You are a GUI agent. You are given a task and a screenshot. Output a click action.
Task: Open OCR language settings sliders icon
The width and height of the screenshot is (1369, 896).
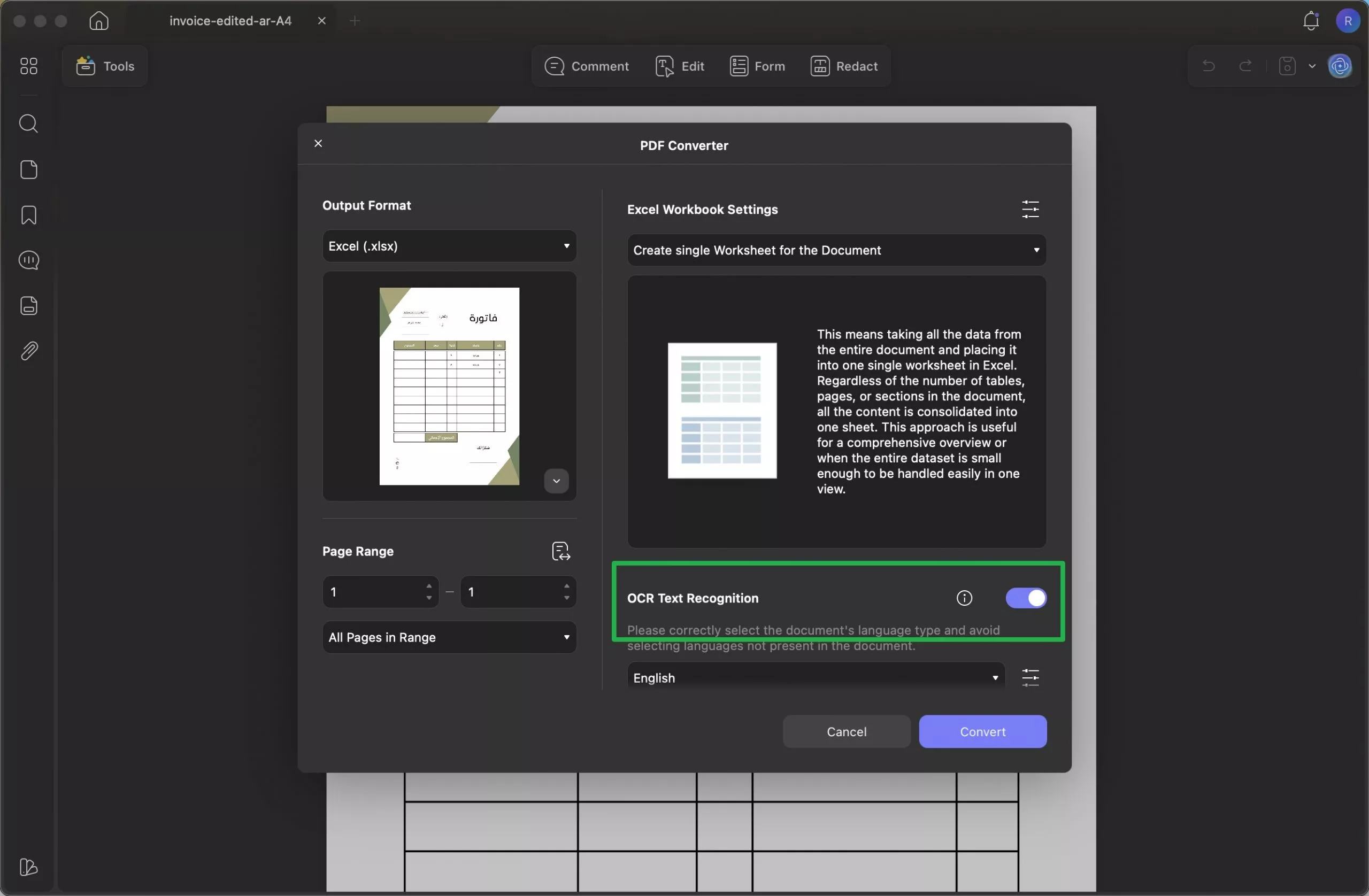coord(1030,677)
